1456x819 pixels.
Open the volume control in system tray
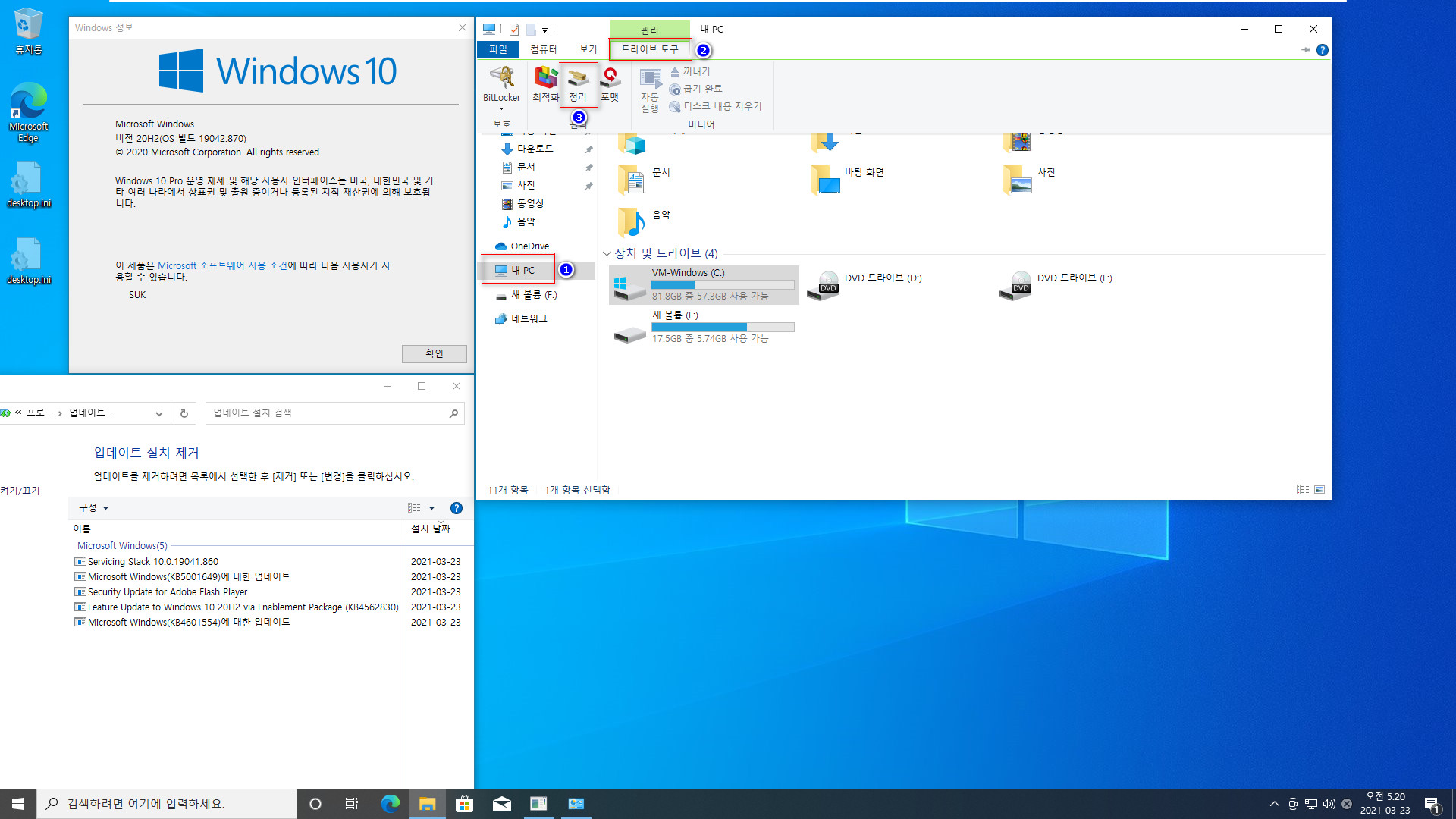coord(1329,804)
